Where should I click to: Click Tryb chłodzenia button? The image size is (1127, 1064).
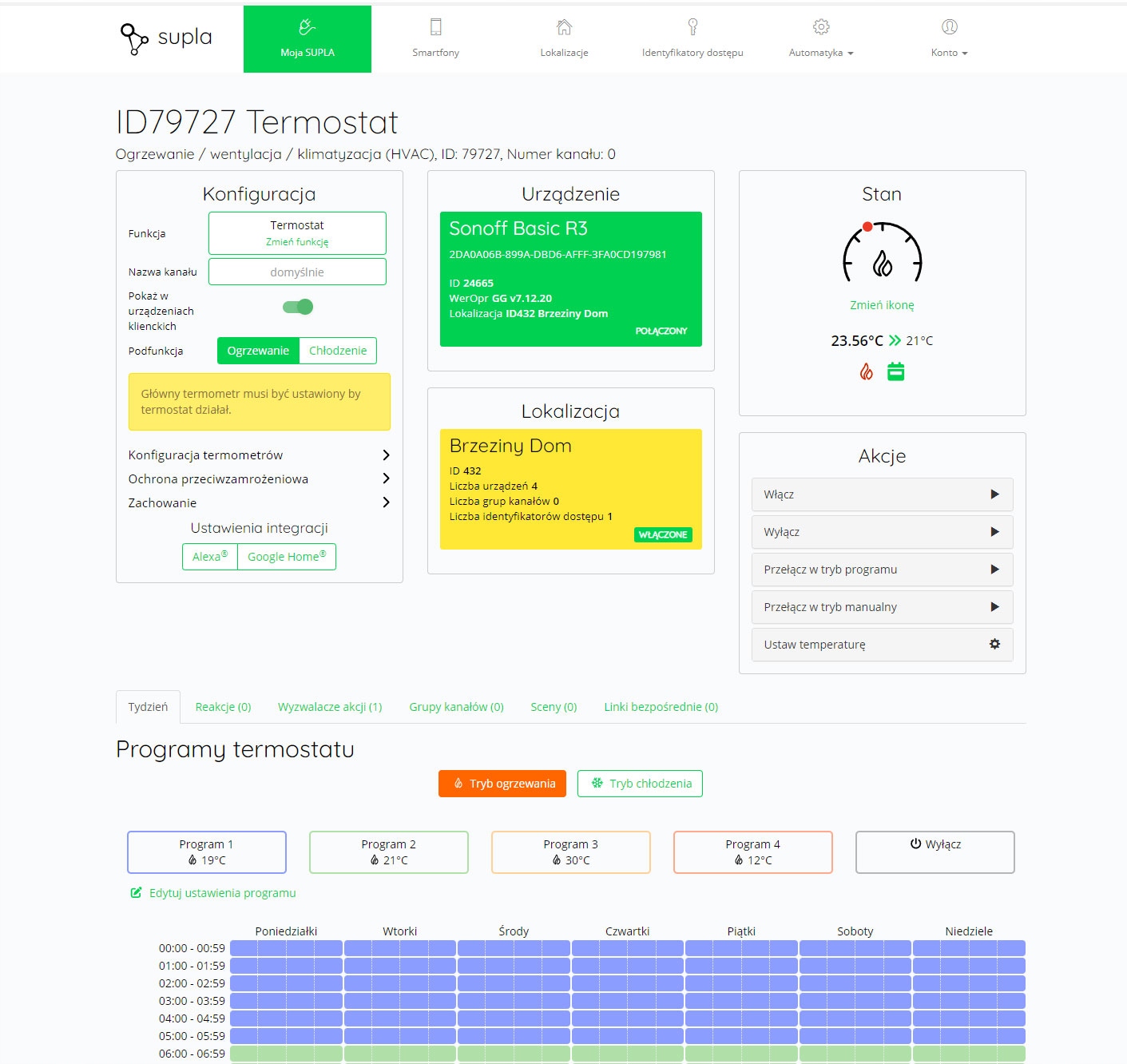640,784
